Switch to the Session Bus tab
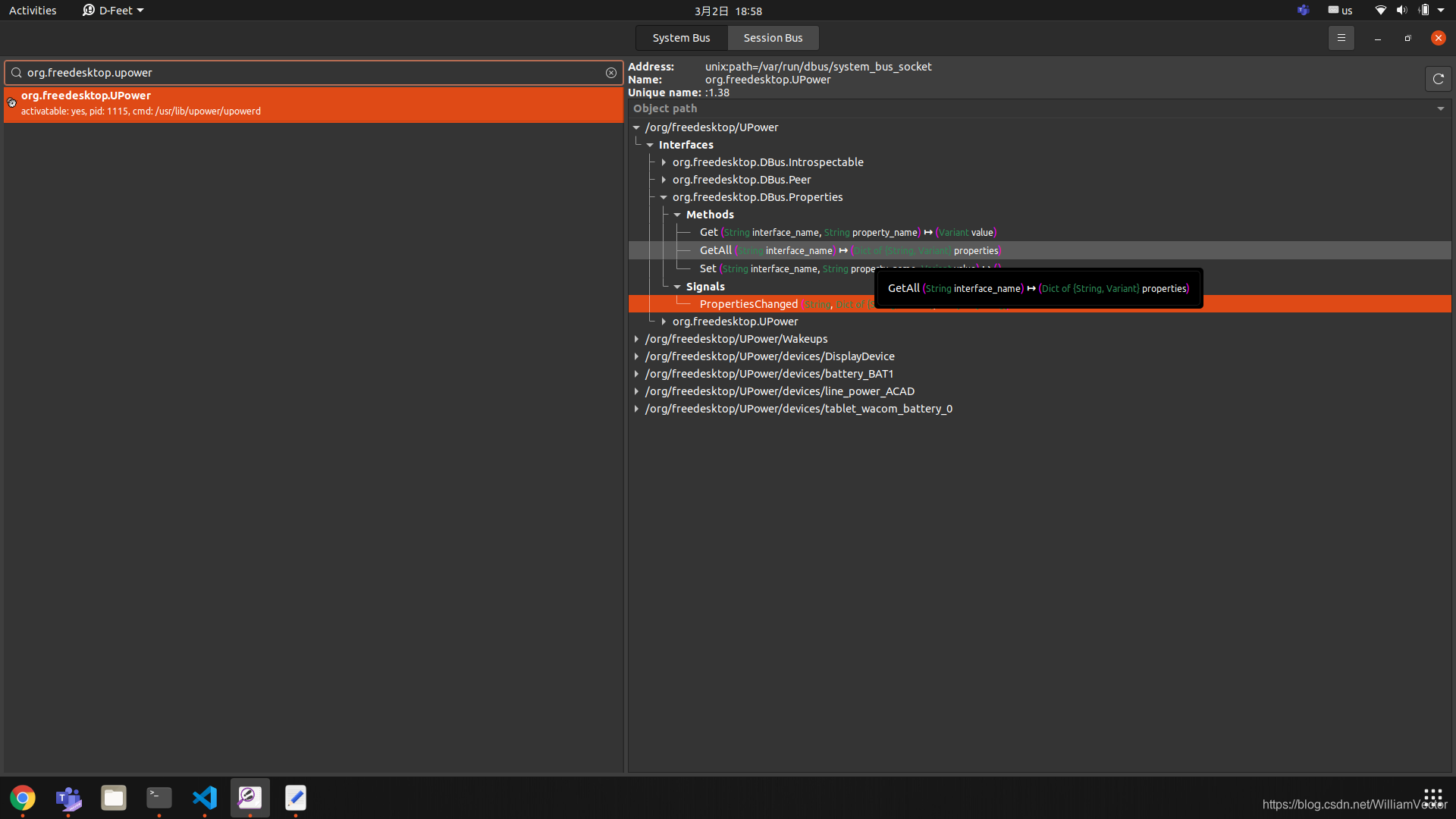 [773, 38]
